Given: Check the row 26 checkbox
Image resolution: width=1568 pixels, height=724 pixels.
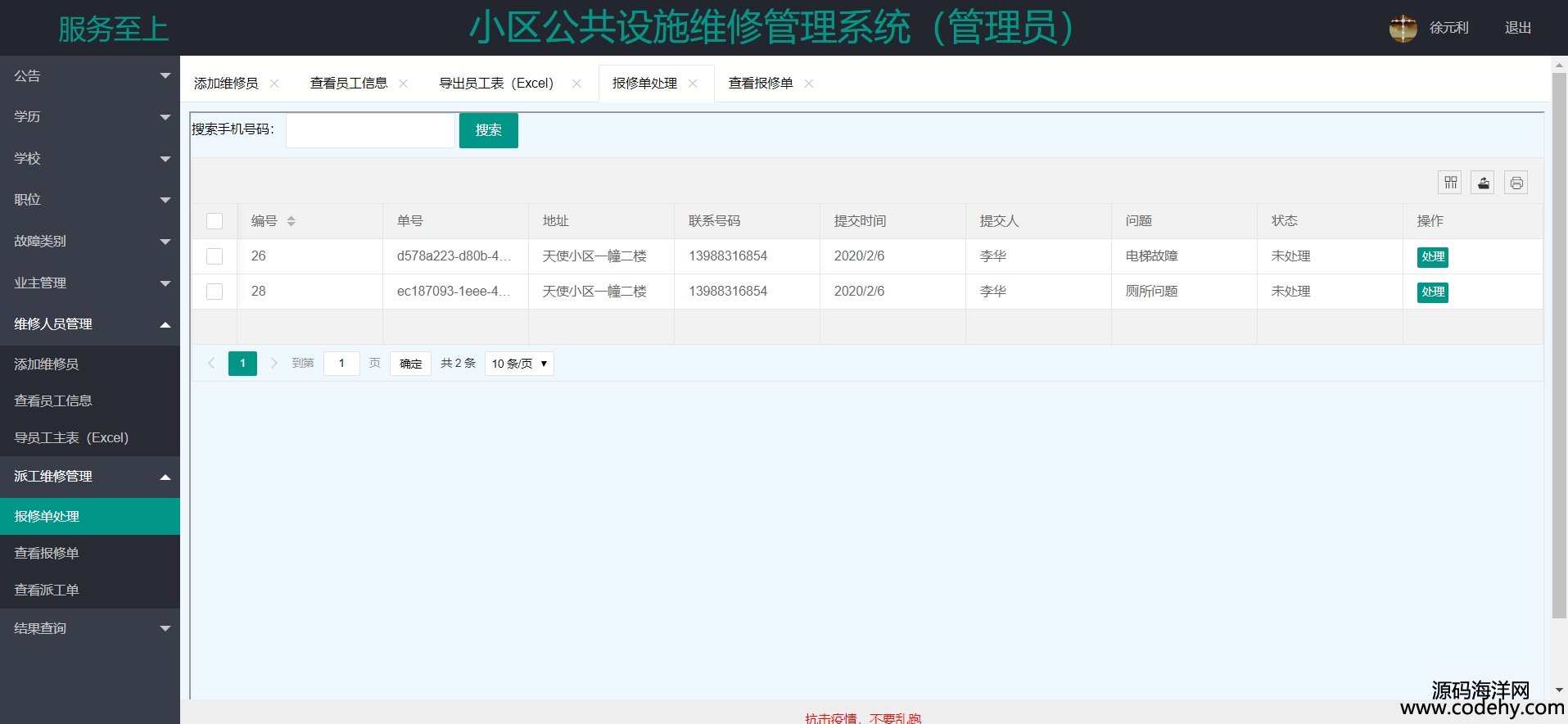Looking at the screenshot, I should click(215, 256).
